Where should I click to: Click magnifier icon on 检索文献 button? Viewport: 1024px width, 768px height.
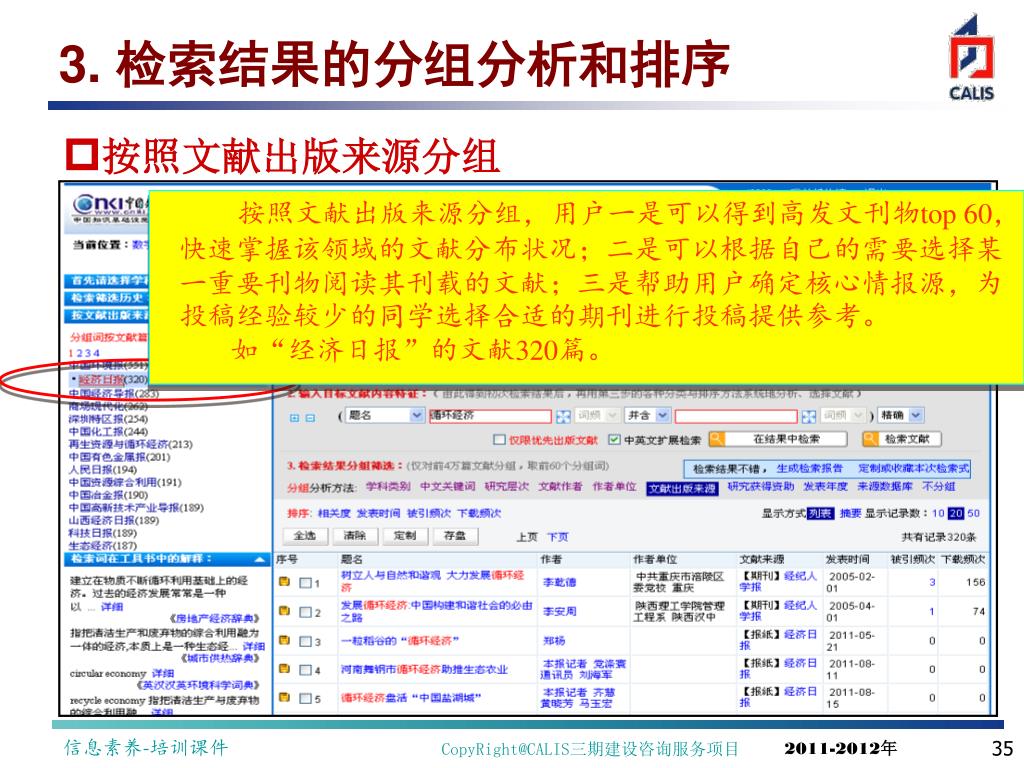point(870,439)
